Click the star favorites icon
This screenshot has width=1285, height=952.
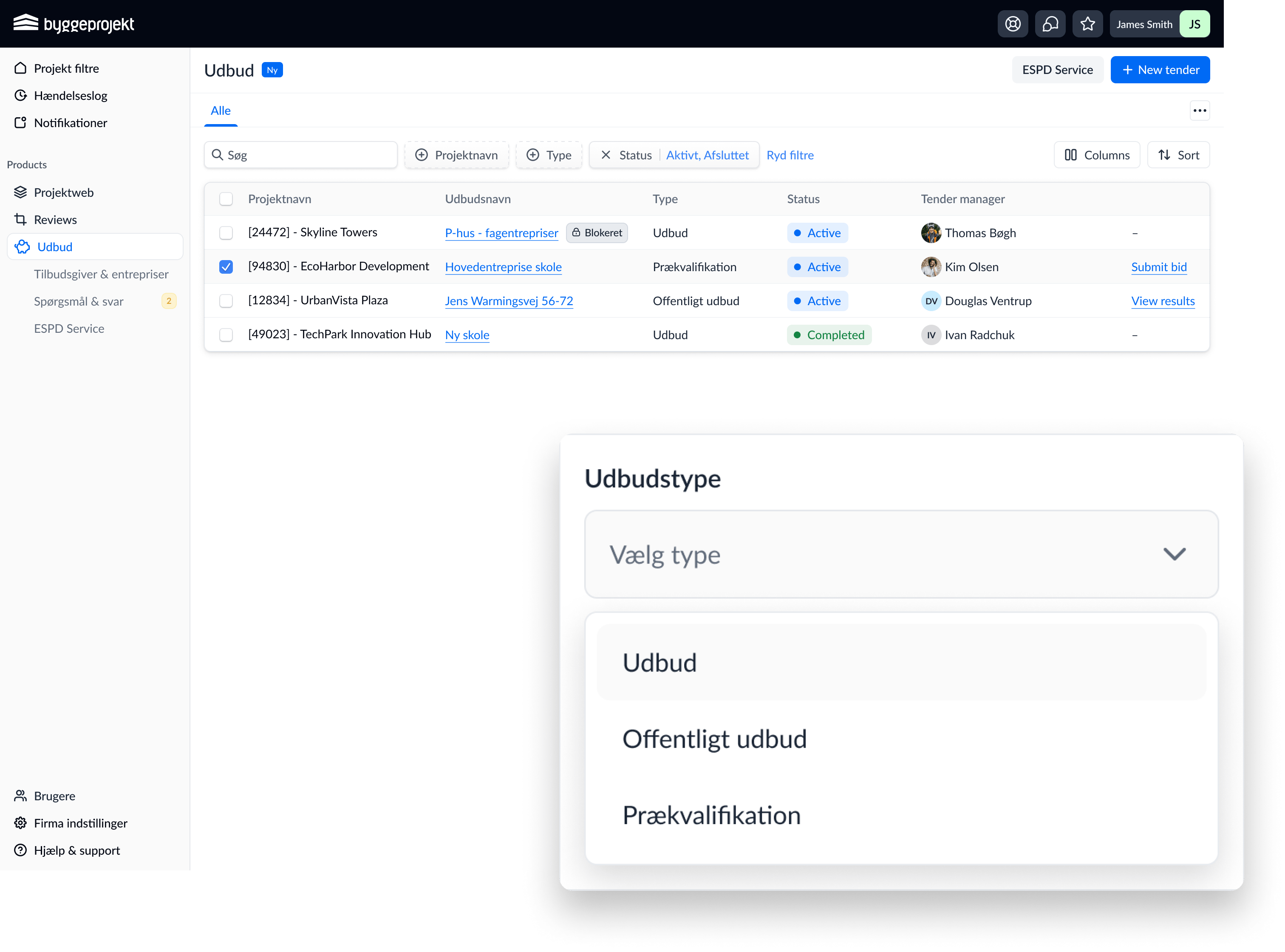pos(1087,24)
